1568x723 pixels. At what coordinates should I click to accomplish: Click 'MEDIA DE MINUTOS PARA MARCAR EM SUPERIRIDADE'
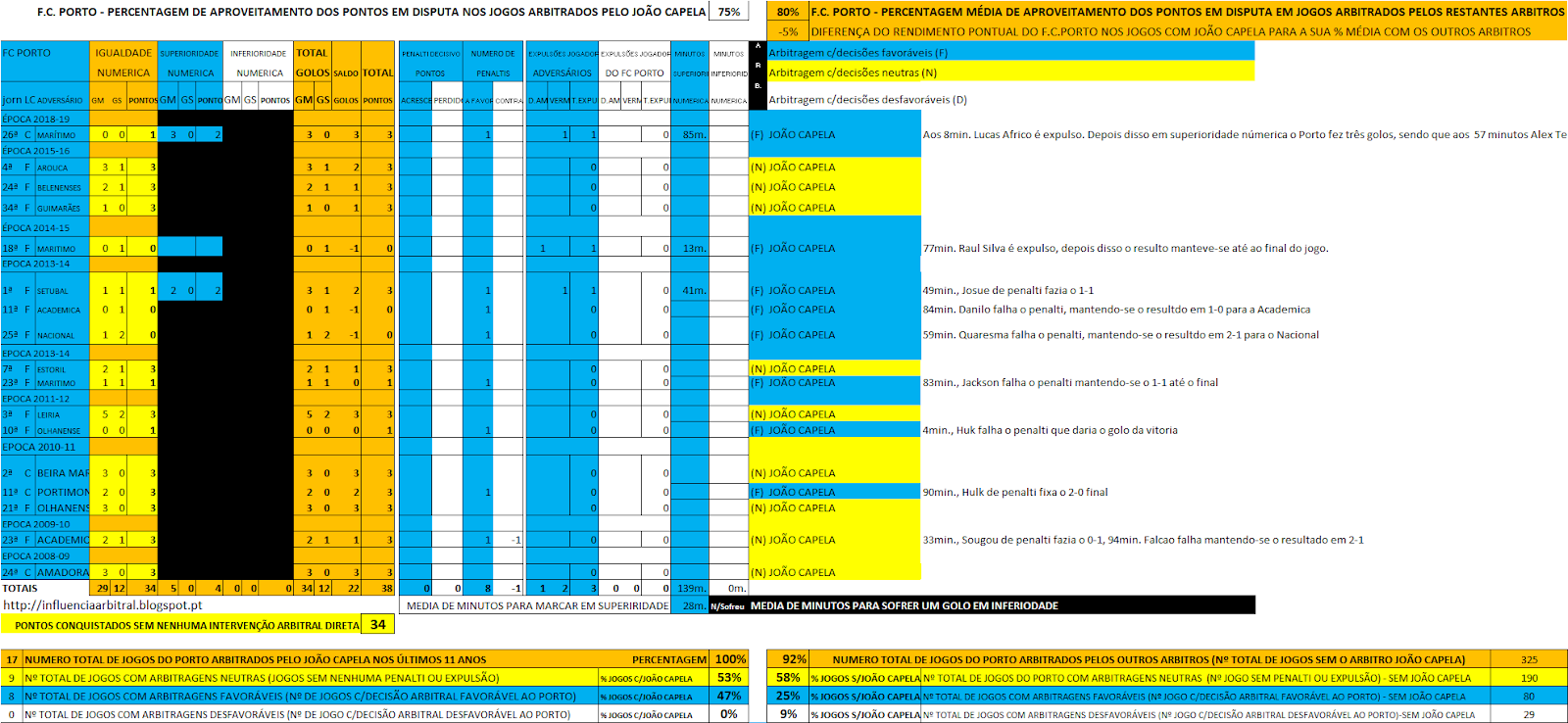click(537, 605)
